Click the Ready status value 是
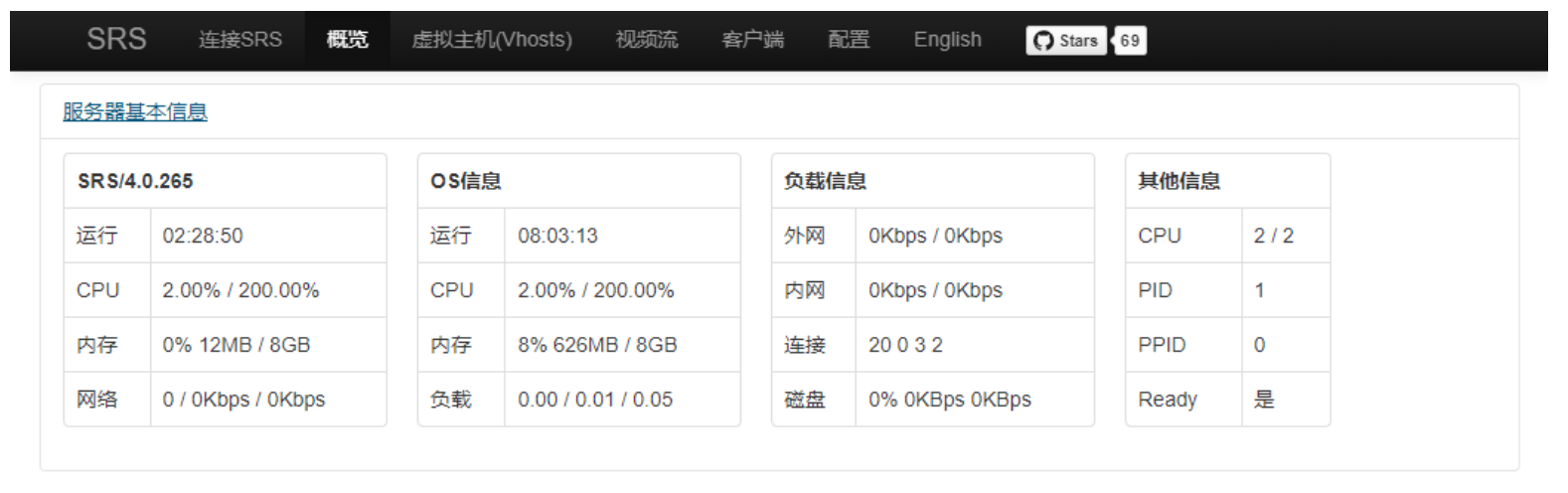Image resolution: width=1568 pixels, height=493 pixels. point(1264,400)
